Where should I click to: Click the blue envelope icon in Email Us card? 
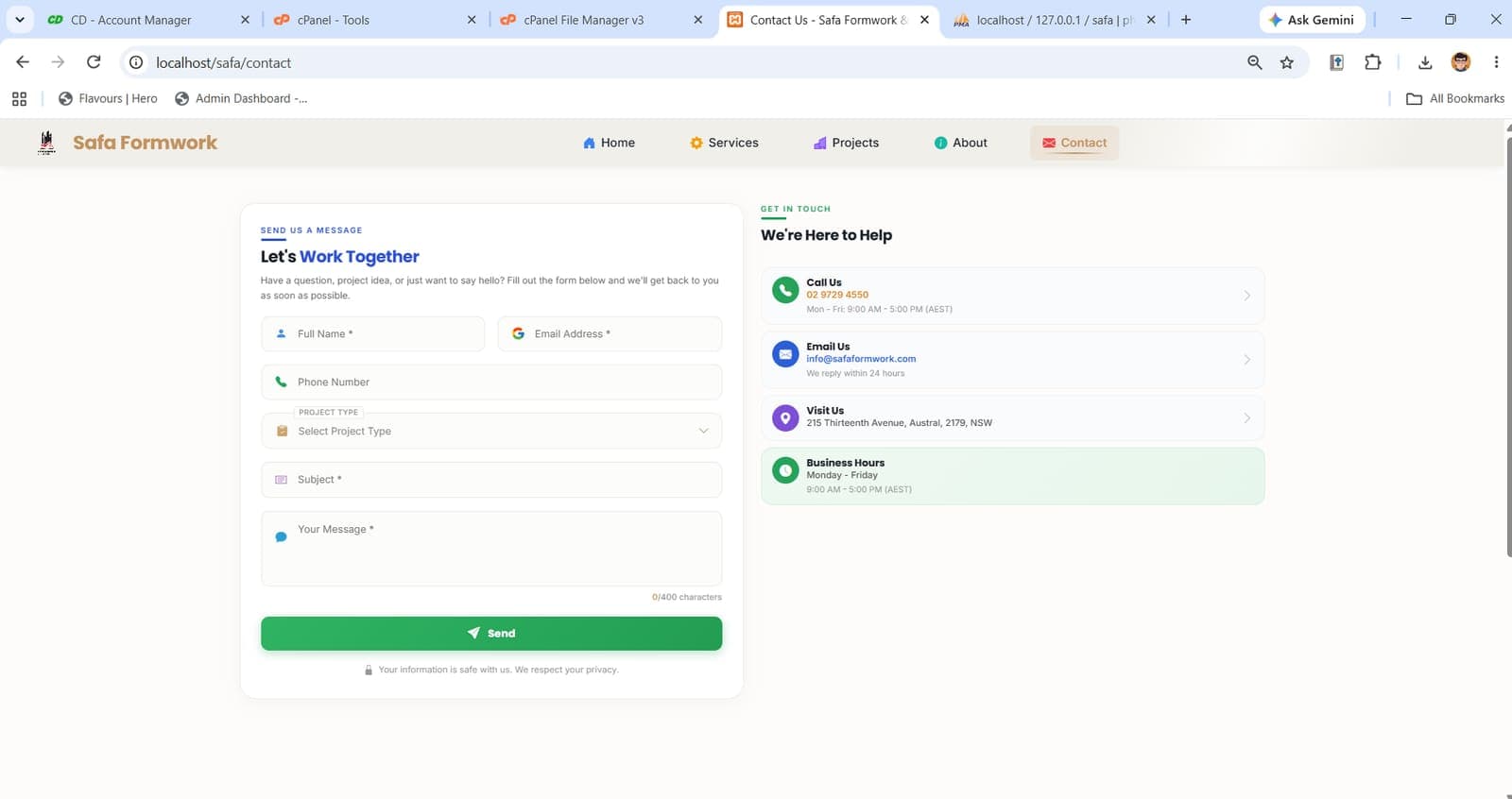[785, 354]
